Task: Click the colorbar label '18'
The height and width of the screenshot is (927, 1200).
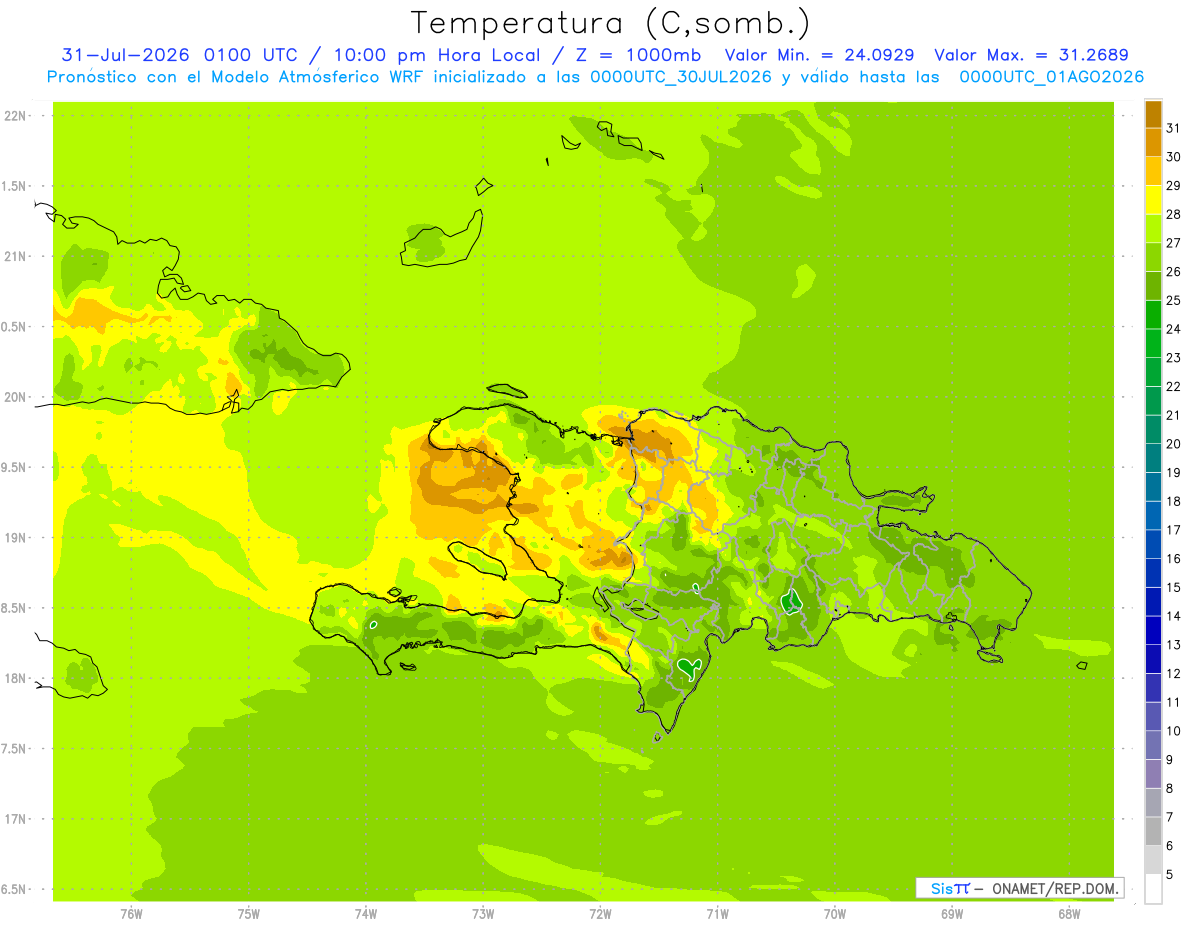Action: [x=1173, y=501]
